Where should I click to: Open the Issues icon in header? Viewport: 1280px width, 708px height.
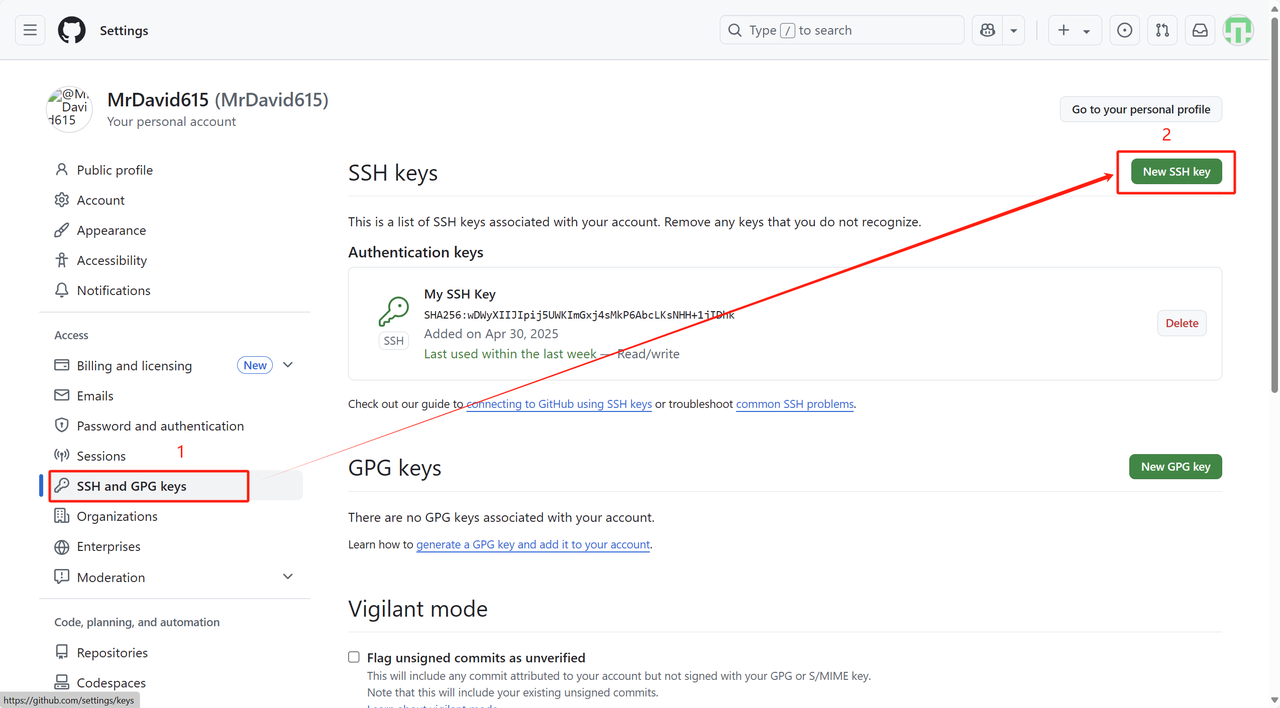(1125, 30)
